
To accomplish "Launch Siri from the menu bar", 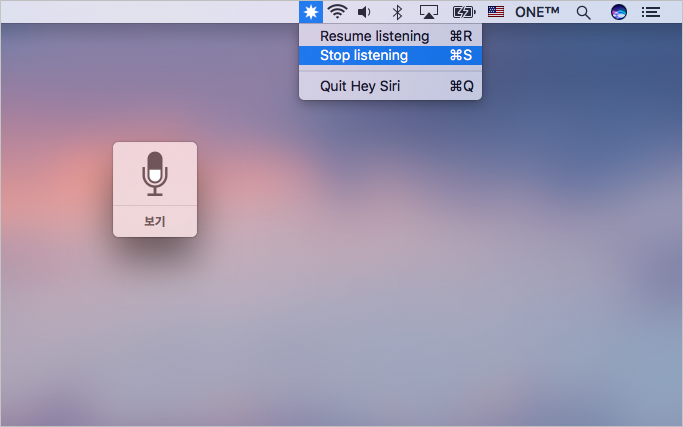I will tap(619, 12).
